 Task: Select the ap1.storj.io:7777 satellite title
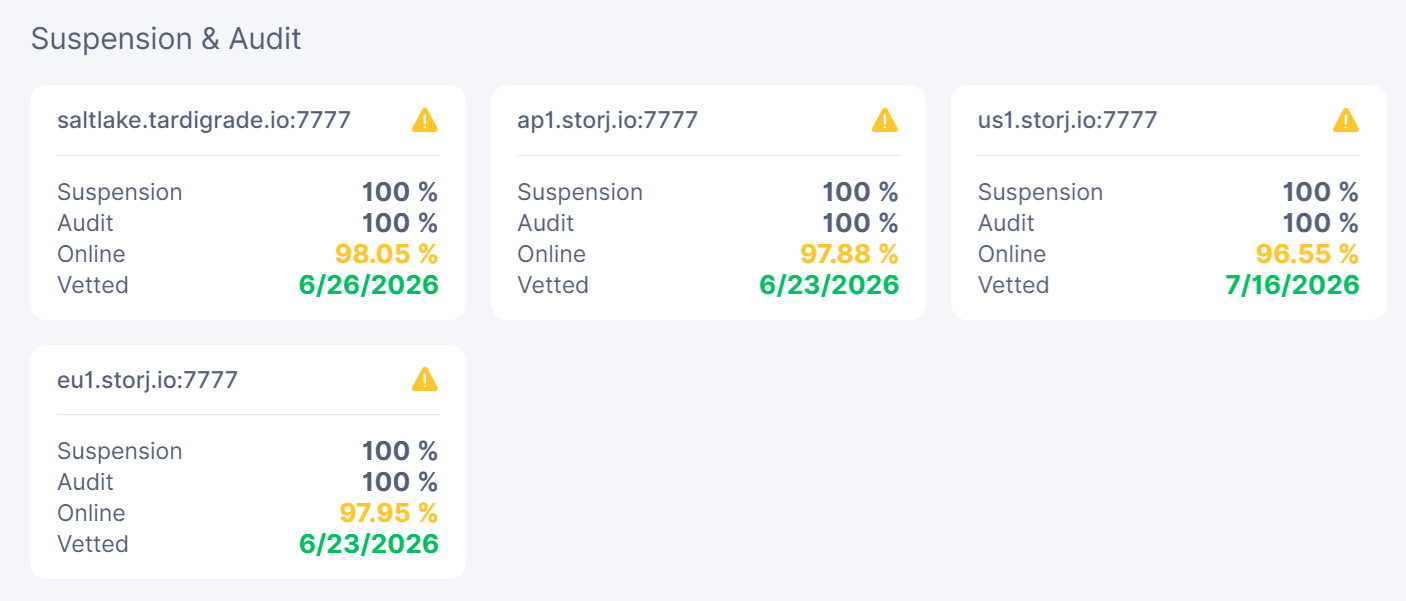(x=608, y=120)
